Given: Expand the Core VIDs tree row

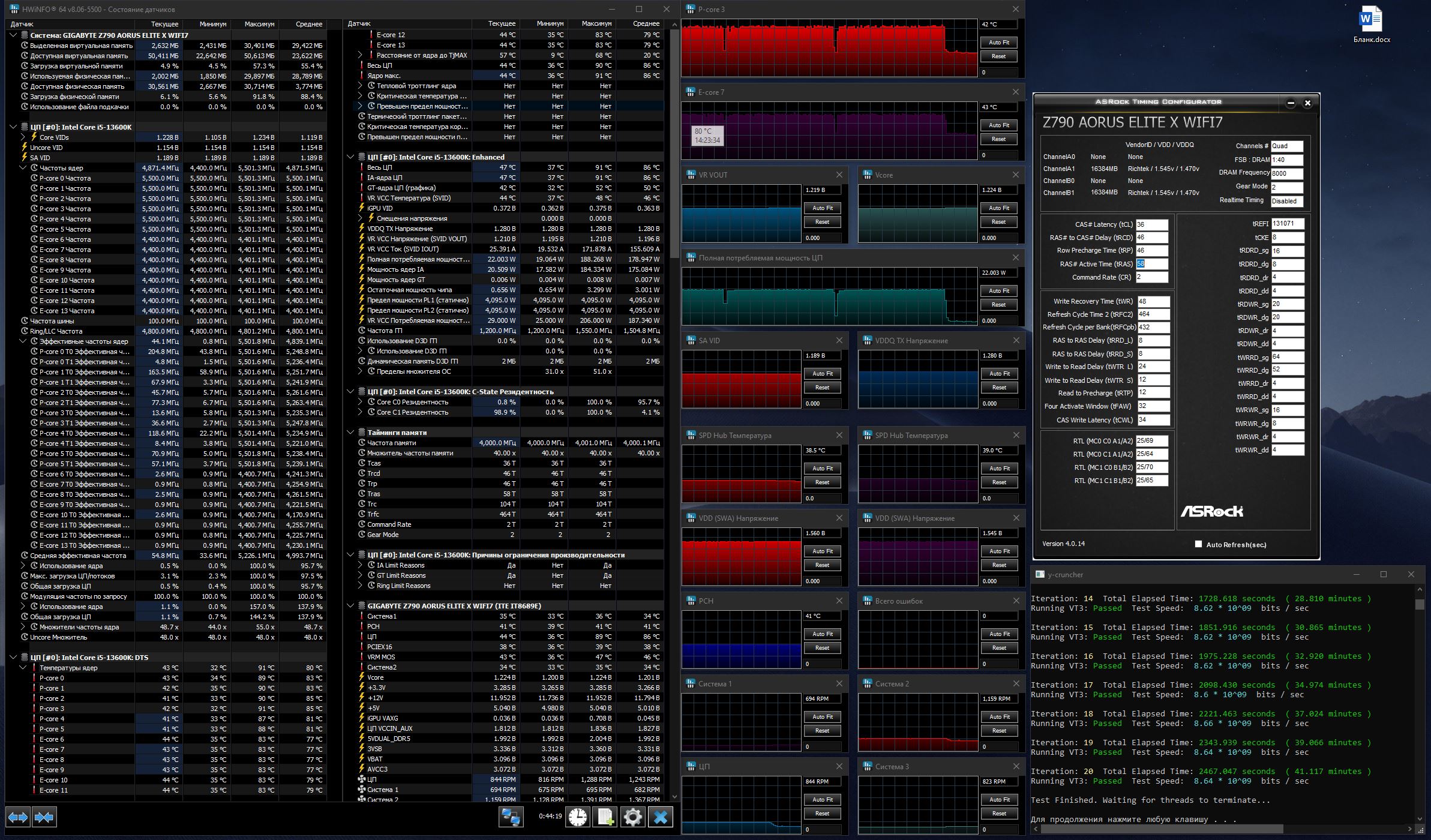Looking at the screenshot, I should click(23, 137).
